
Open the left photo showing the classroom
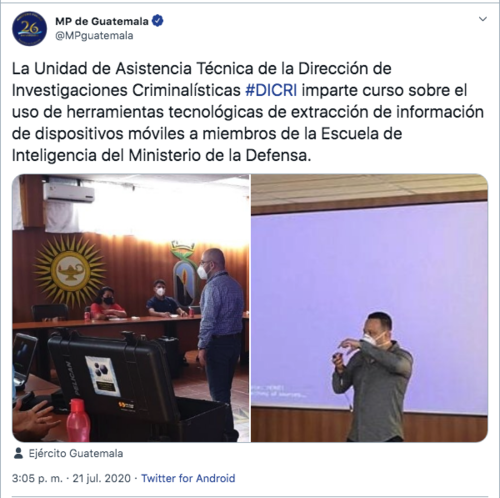tap(131, 308)
